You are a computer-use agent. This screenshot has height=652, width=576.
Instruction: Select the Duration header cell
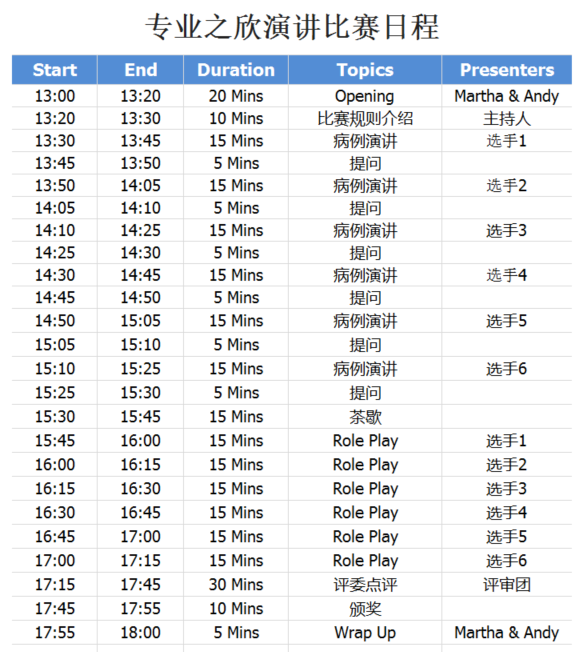(x=236, y=70)
